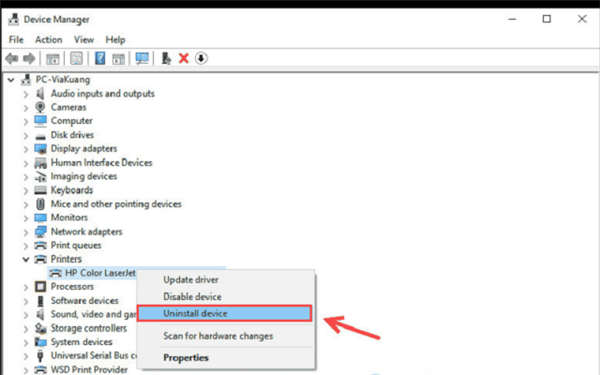Expand the Keyboards category
This screenshot has width=600, height=375.
pyautogui.click(x=26, y=191)
